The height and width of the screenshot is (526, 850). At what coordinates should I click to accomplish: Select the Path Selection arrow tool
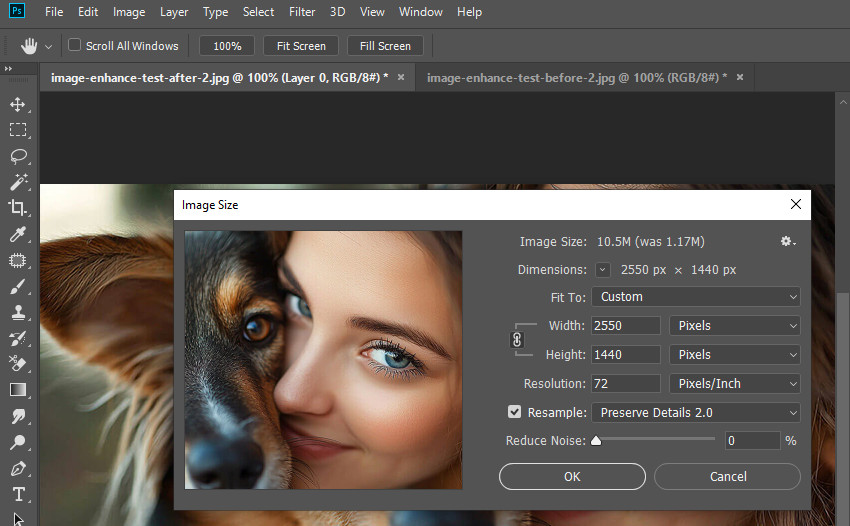(x=18, y=518)
